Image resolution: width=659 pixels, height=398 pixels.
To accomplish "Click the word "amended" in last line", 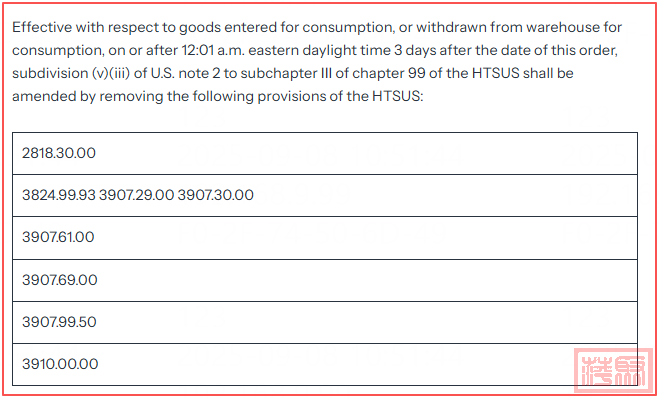I will click(x=44, y=97).
